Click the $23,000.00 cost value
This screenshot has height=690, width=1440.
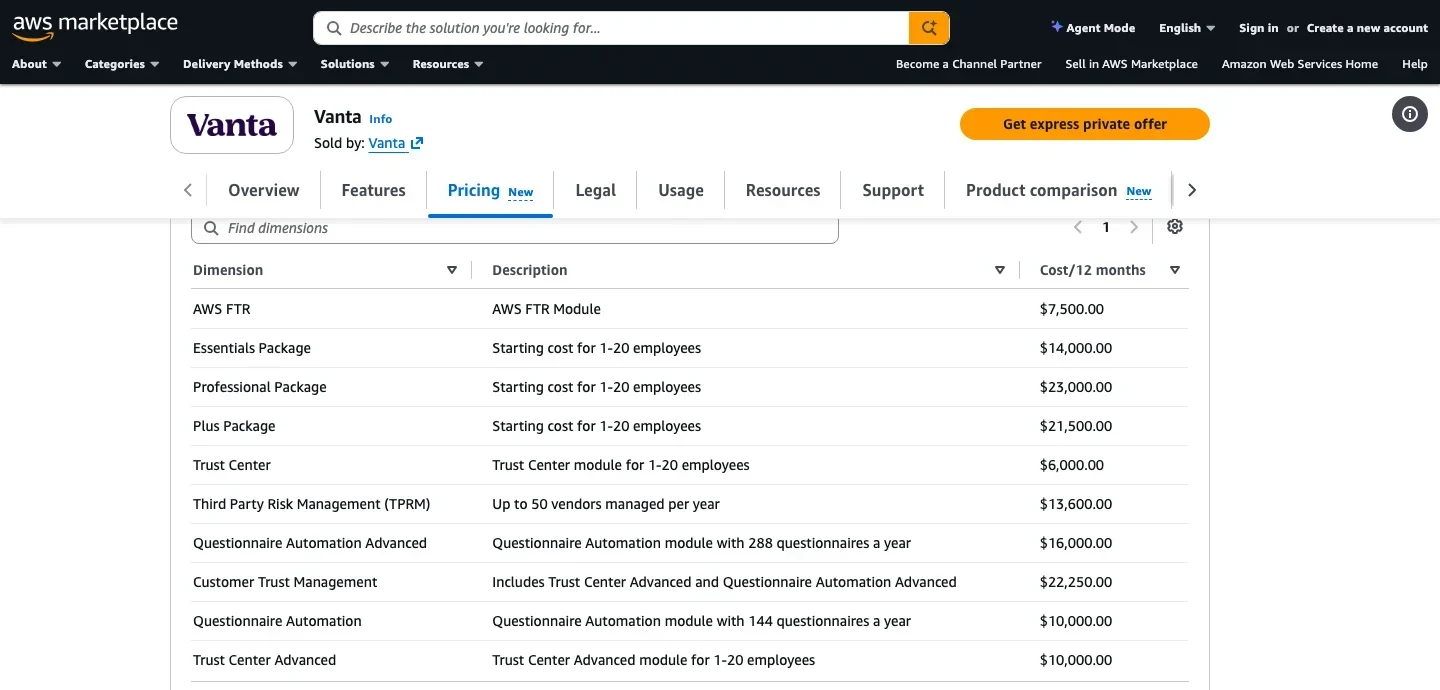tap(1076, 387)
